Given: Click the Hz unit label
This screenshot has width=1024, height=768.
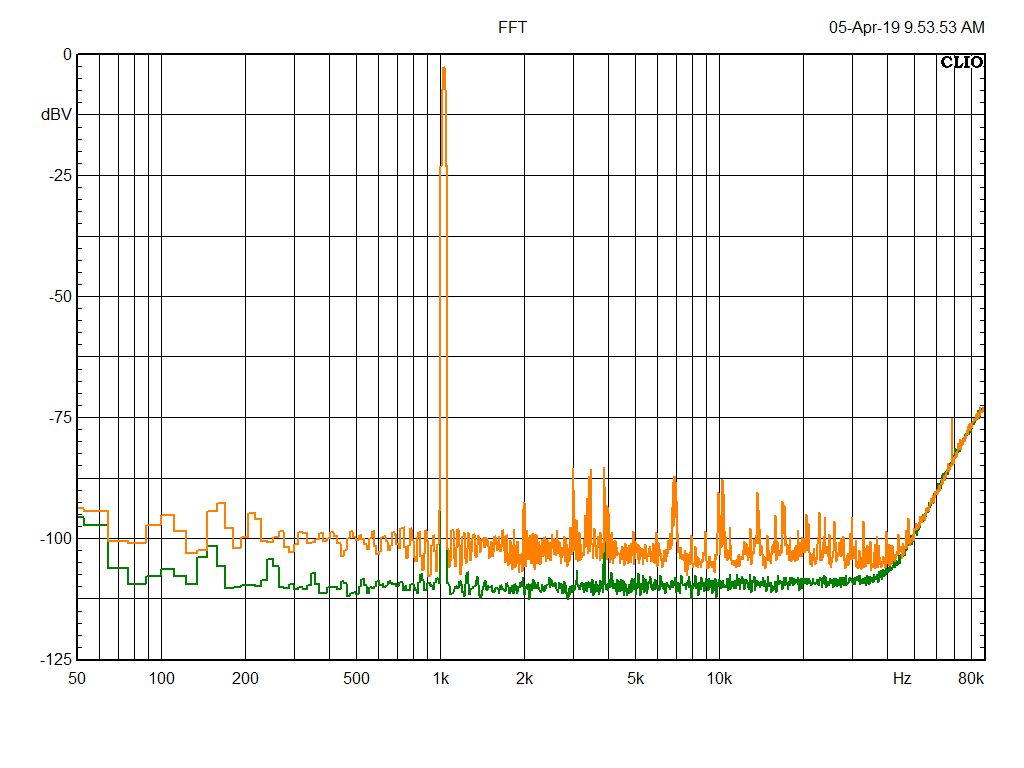Looking at the screenshot, I should pos(902,679).
